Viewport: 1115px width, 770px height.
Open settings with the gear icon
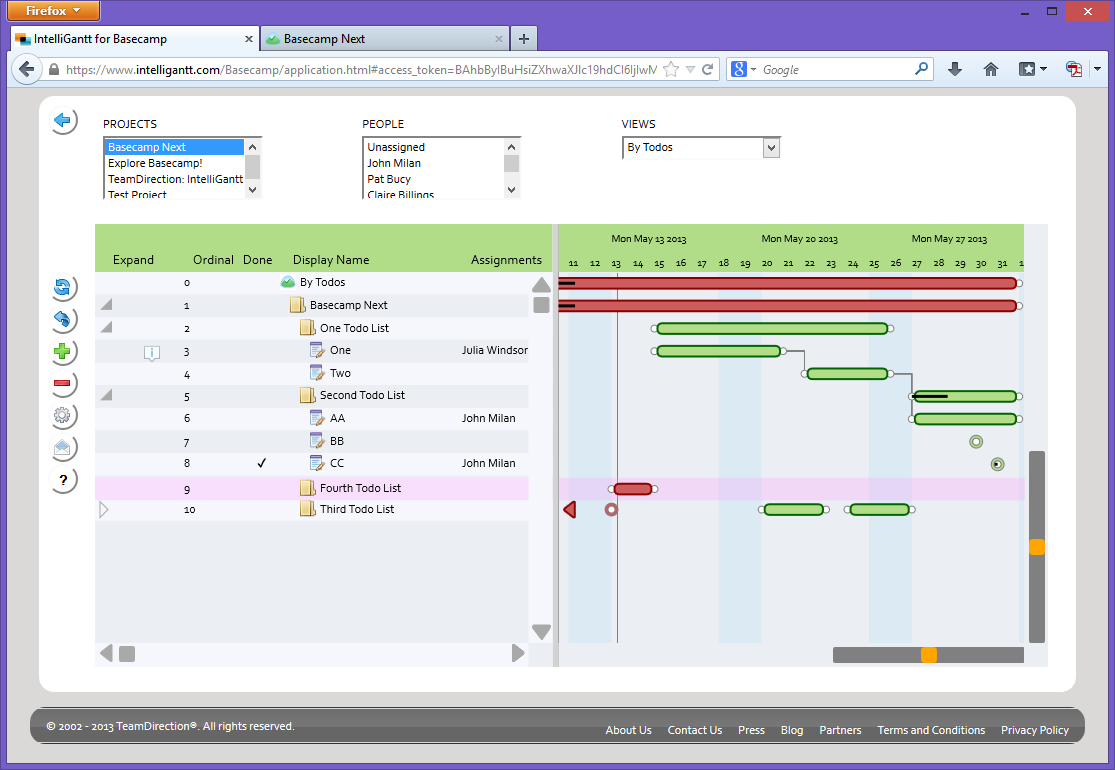[63, 415]
